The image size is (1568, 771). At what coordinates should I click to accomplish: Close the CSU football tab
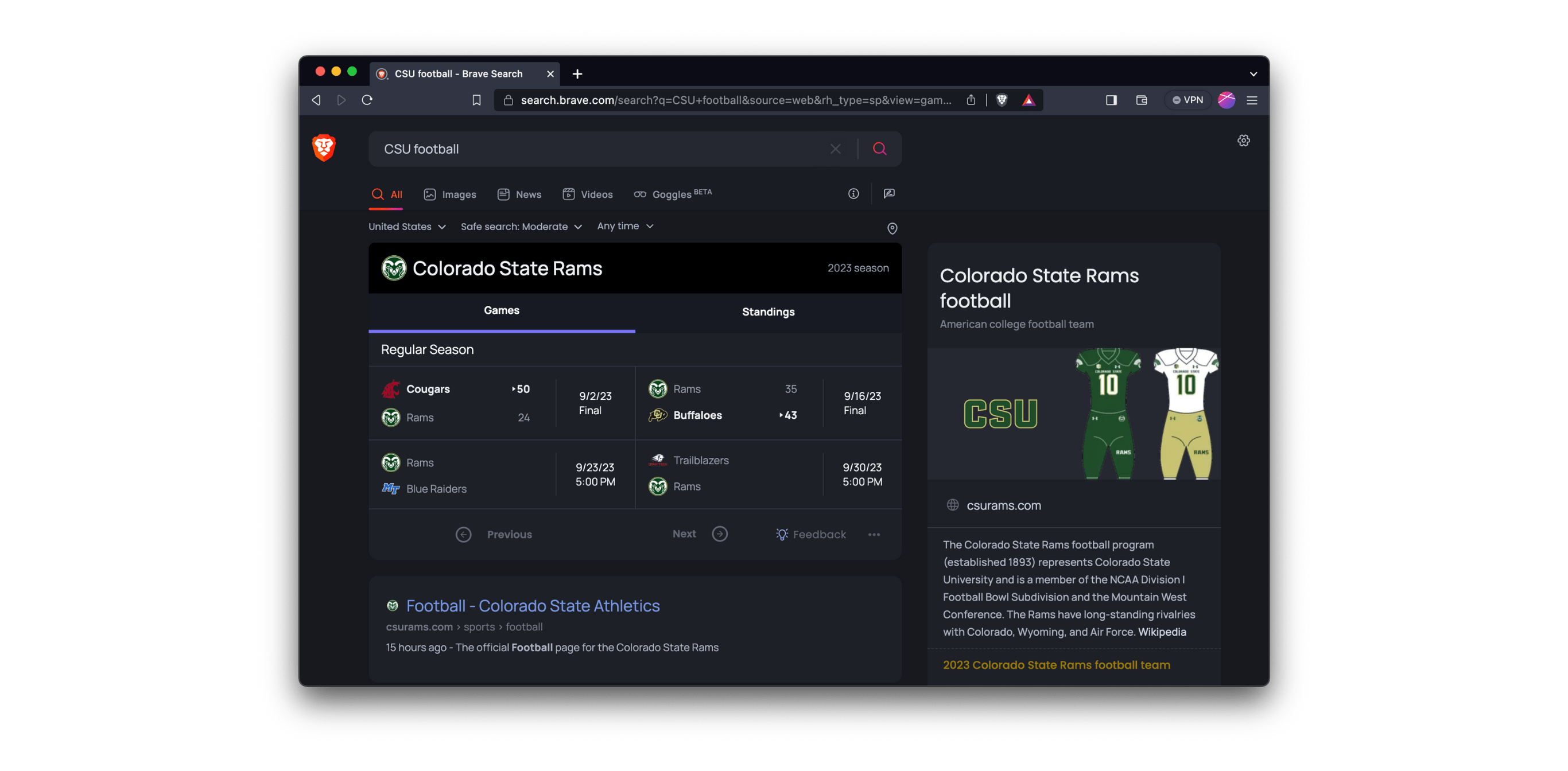pyautogui.click(x=550, y=73)
